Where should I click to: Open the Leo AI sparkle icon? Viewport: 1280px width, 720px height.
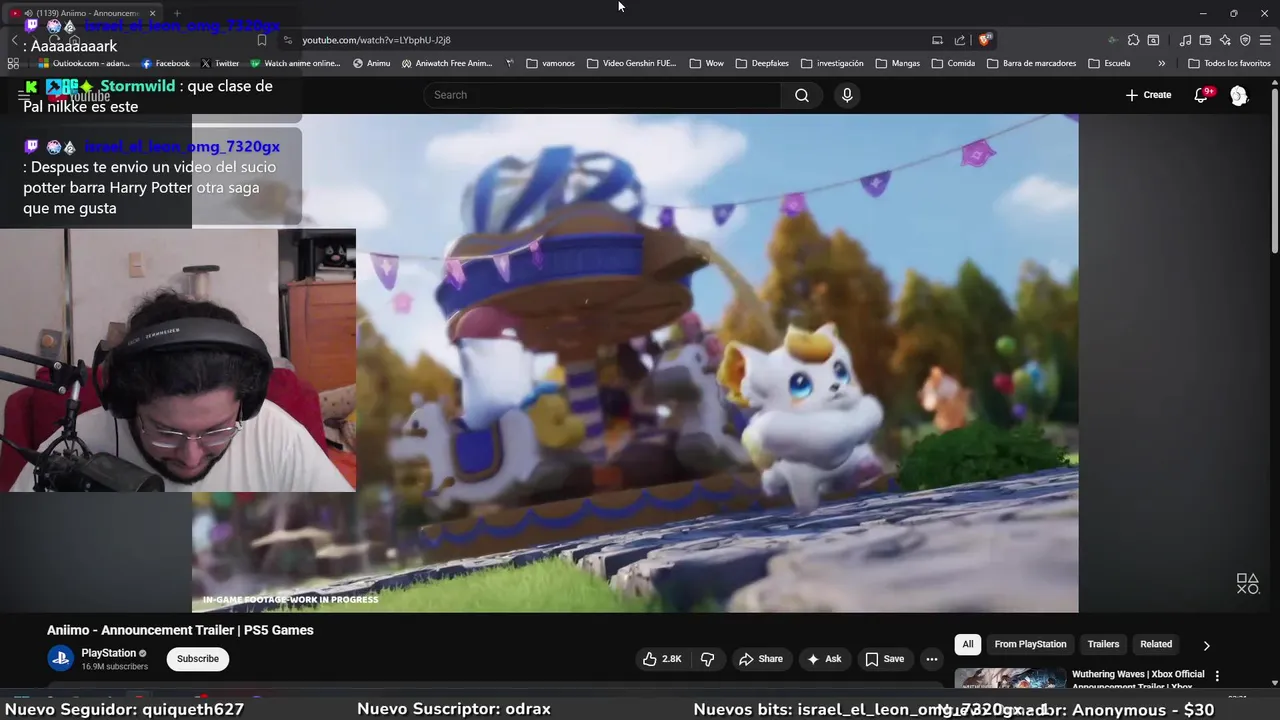tap(1225, 40)
